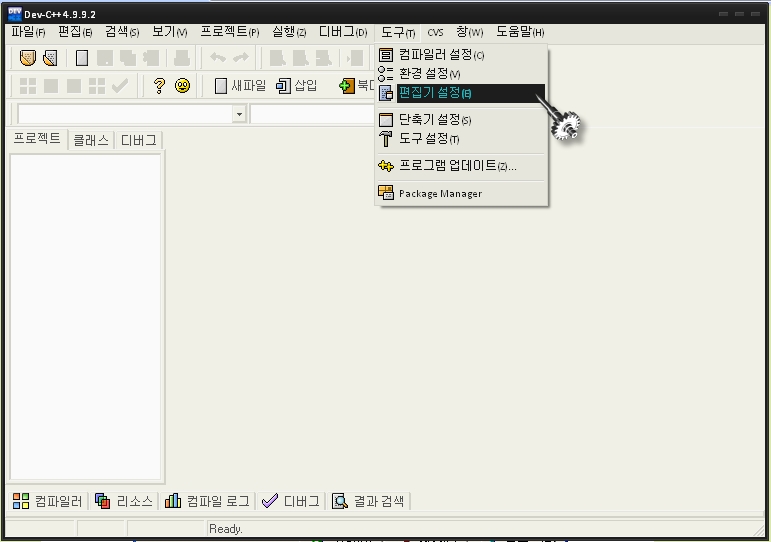Choose 도구 설정 menu entry
Viewport: 771px width, 542px height.
click(x=461, y=139)
